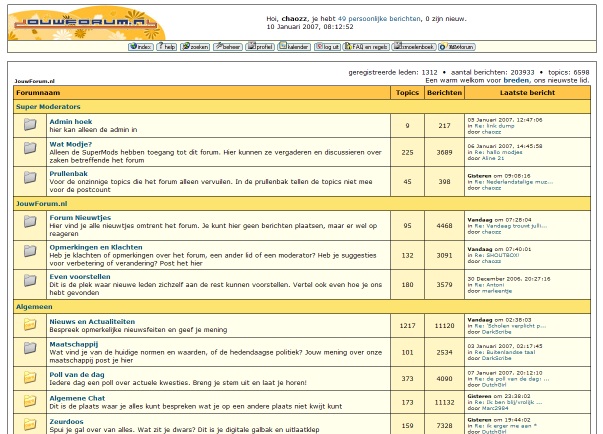Open the help button in navigation bar

point(167,47)
